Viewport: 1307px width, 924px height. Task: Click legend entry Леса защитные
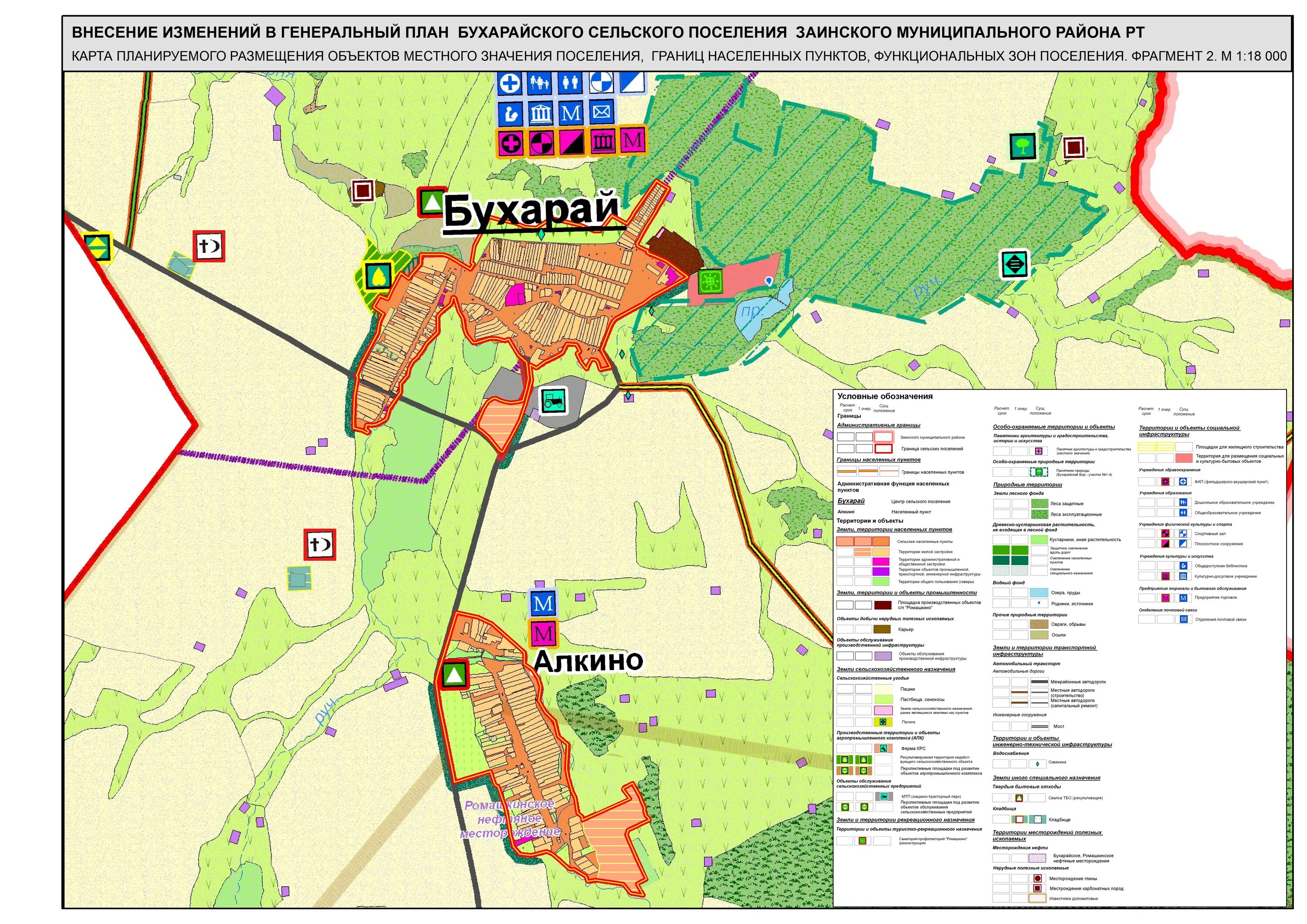1067,503
